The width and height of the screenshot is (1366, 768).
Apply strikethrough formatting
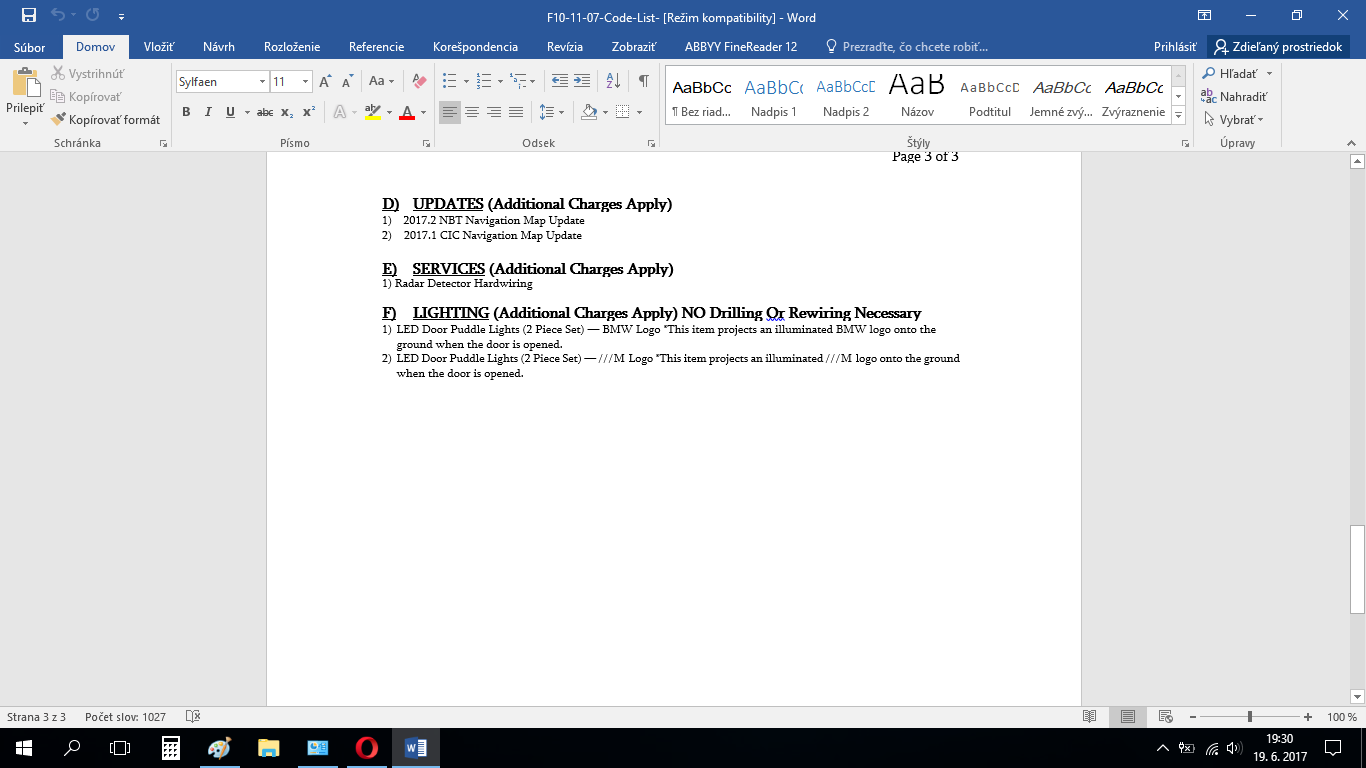pyautogui.click(x=264, y=112)
